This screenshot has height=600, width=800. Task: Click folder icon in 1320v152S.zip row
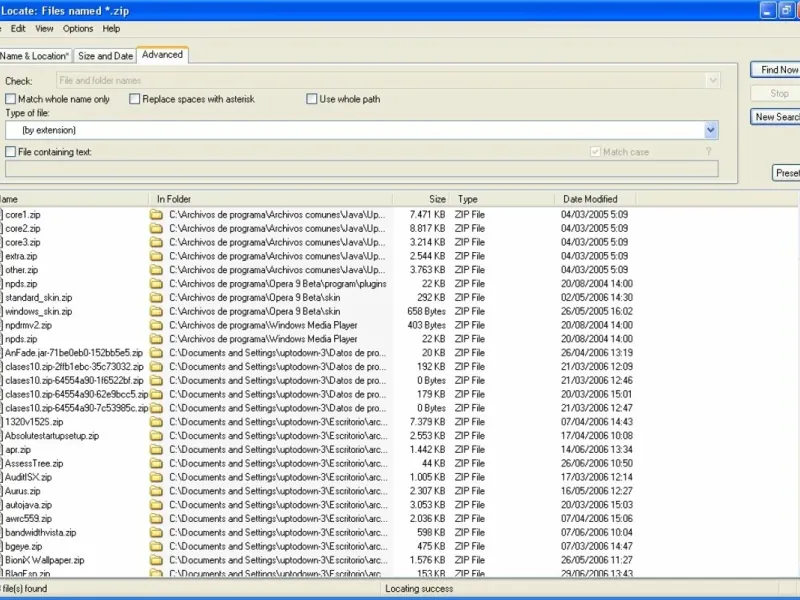[156, 422]
